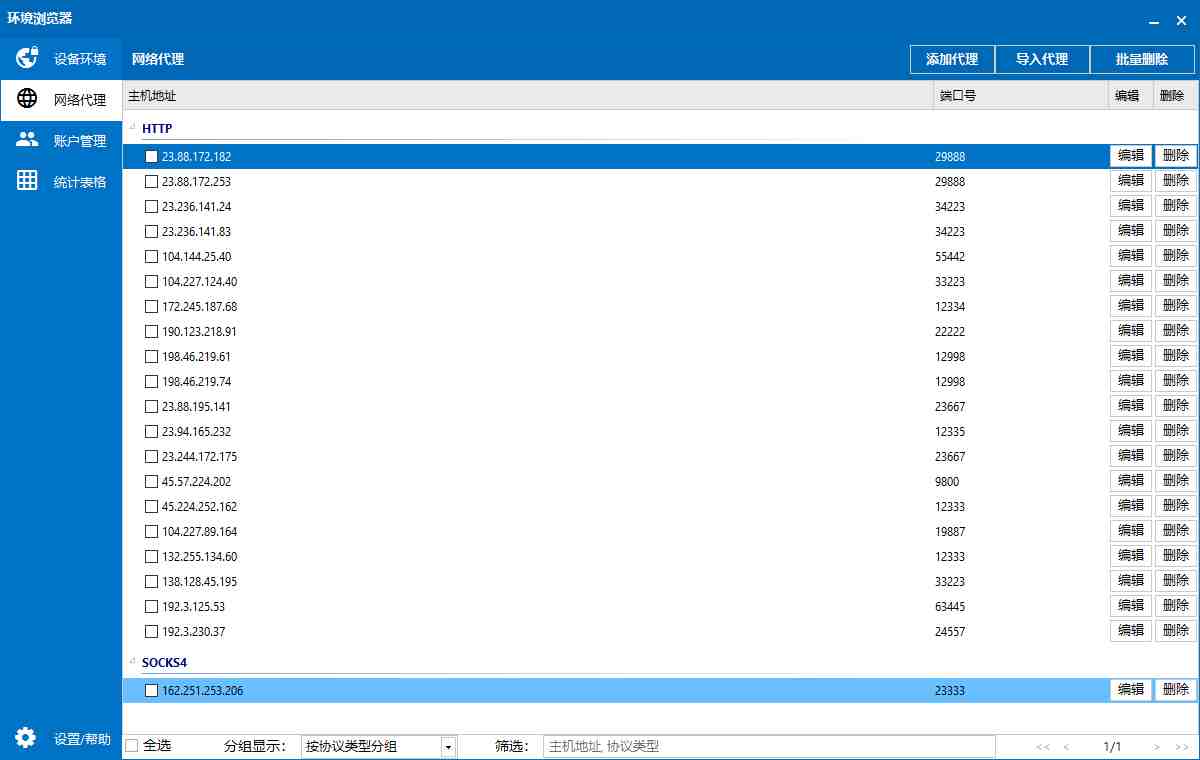1200x760 pixels.
Task: Check the box for 162.251.253.206
Action: (x=151, y=691)
